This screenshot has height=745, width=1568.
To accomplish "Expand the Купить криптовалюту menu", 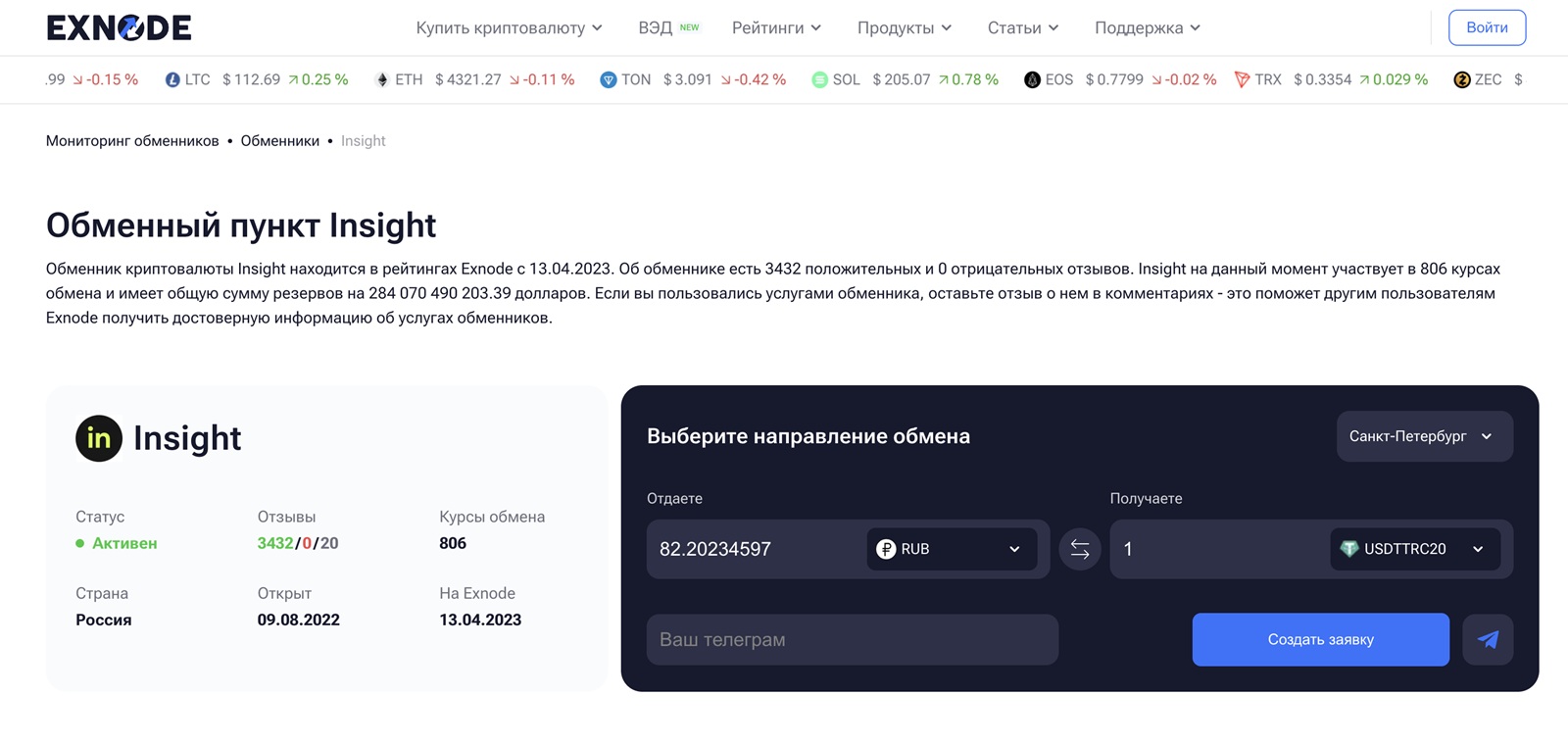I will (509, 27).
